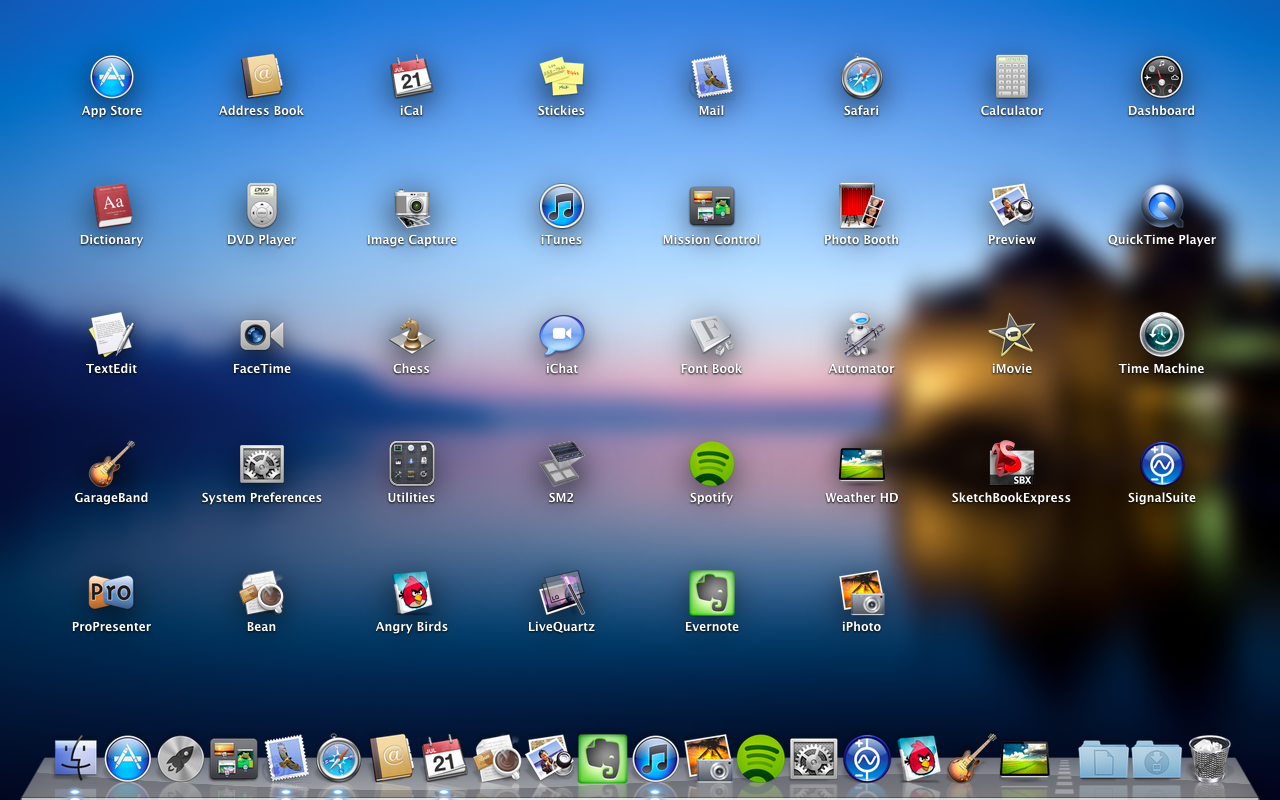Open App Store from the Launchpad grid
Image resolution: width=1280 pixels, height=800 pixels.
point(112,78)
